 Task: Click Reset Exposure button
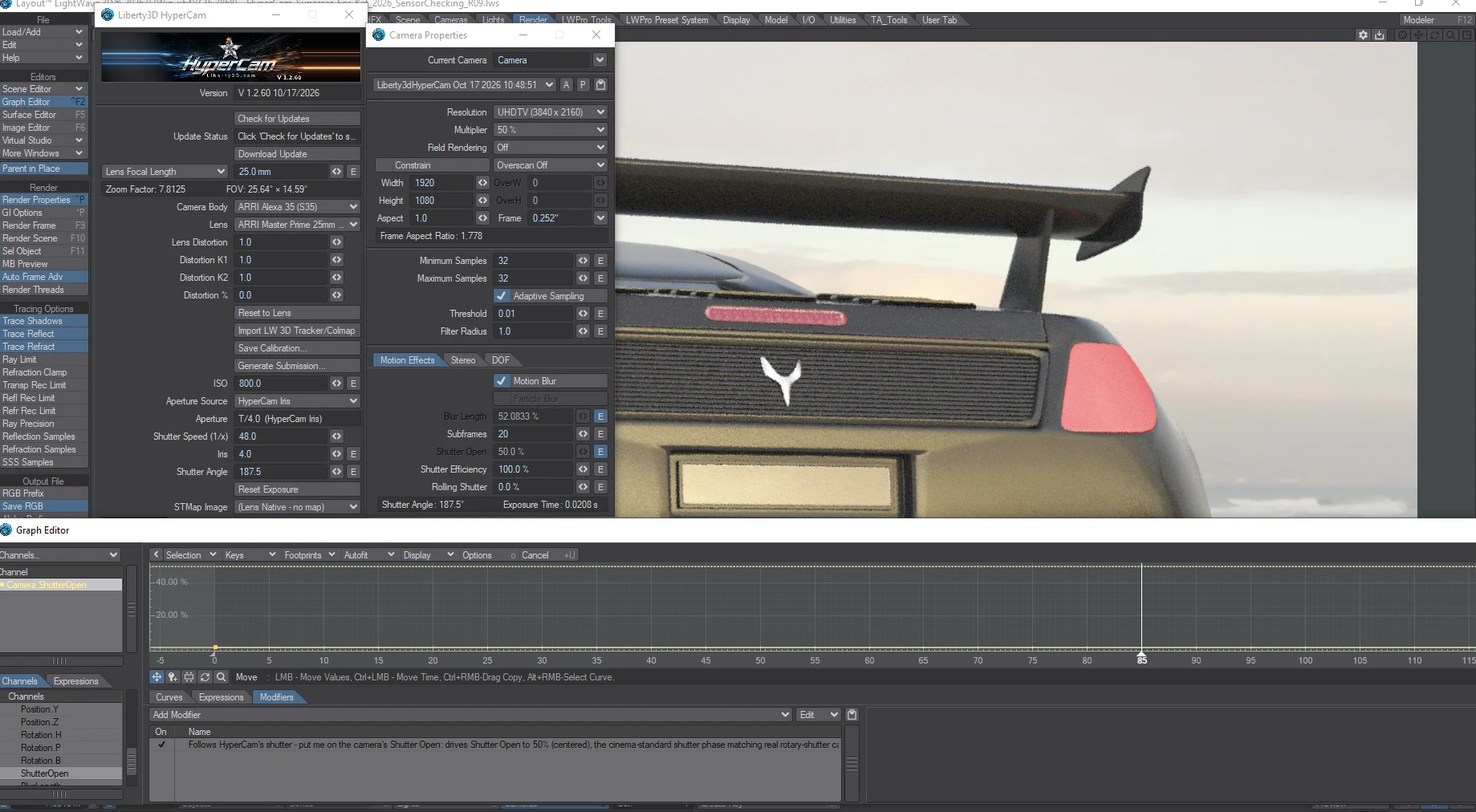coord(297,489)
